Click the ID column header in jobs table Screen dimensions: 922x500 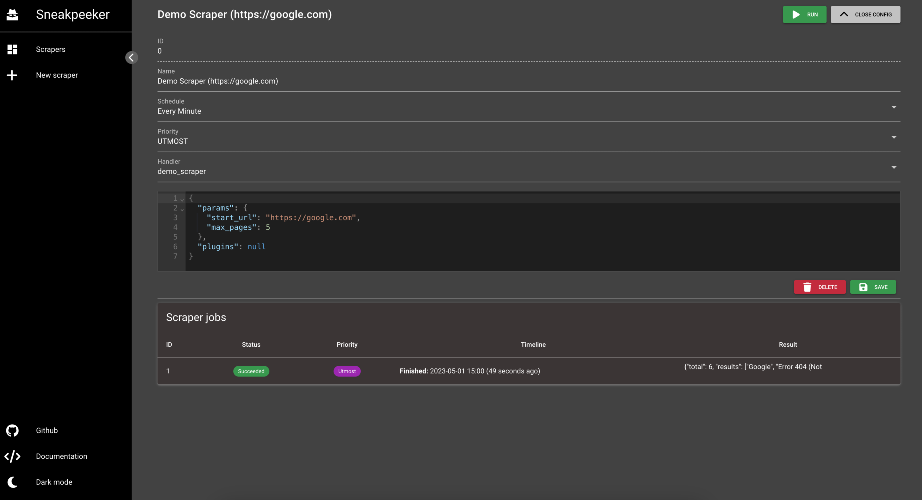point(169,345)
